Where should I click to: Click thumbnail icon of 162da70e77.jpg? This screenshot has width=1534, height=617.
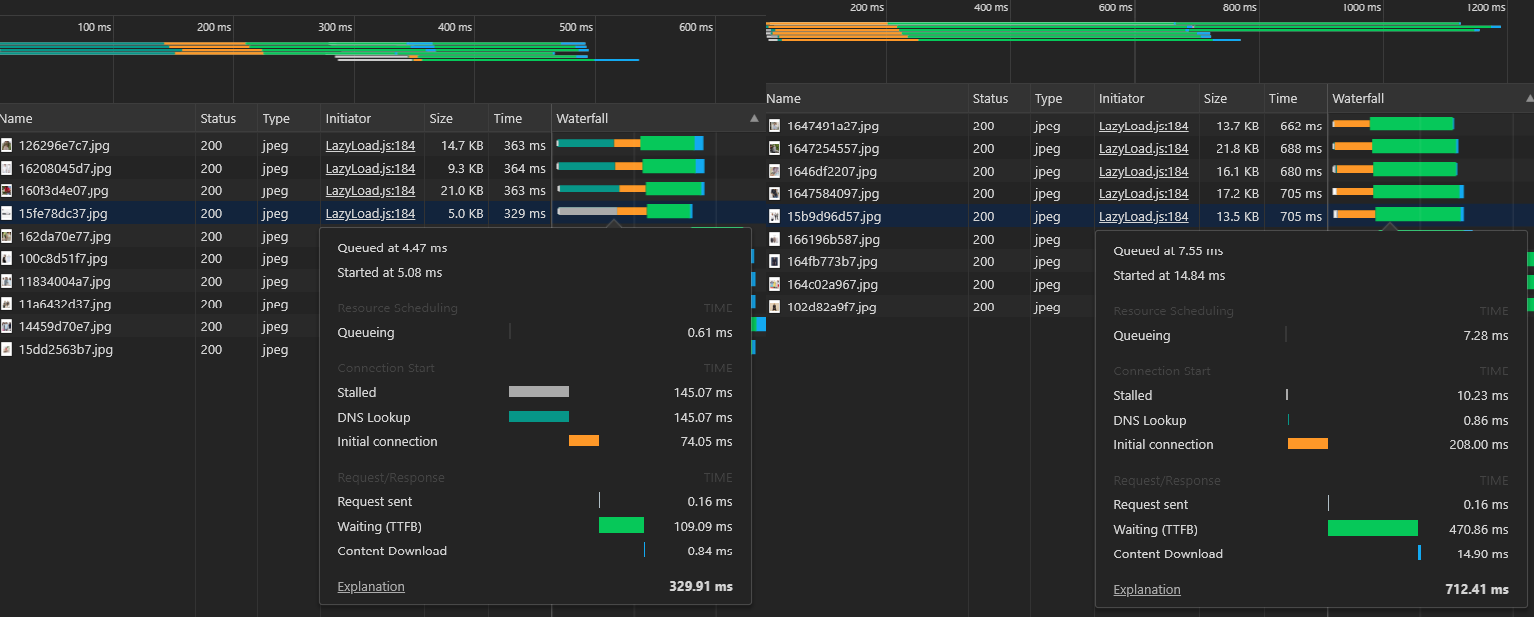(7, 236)
